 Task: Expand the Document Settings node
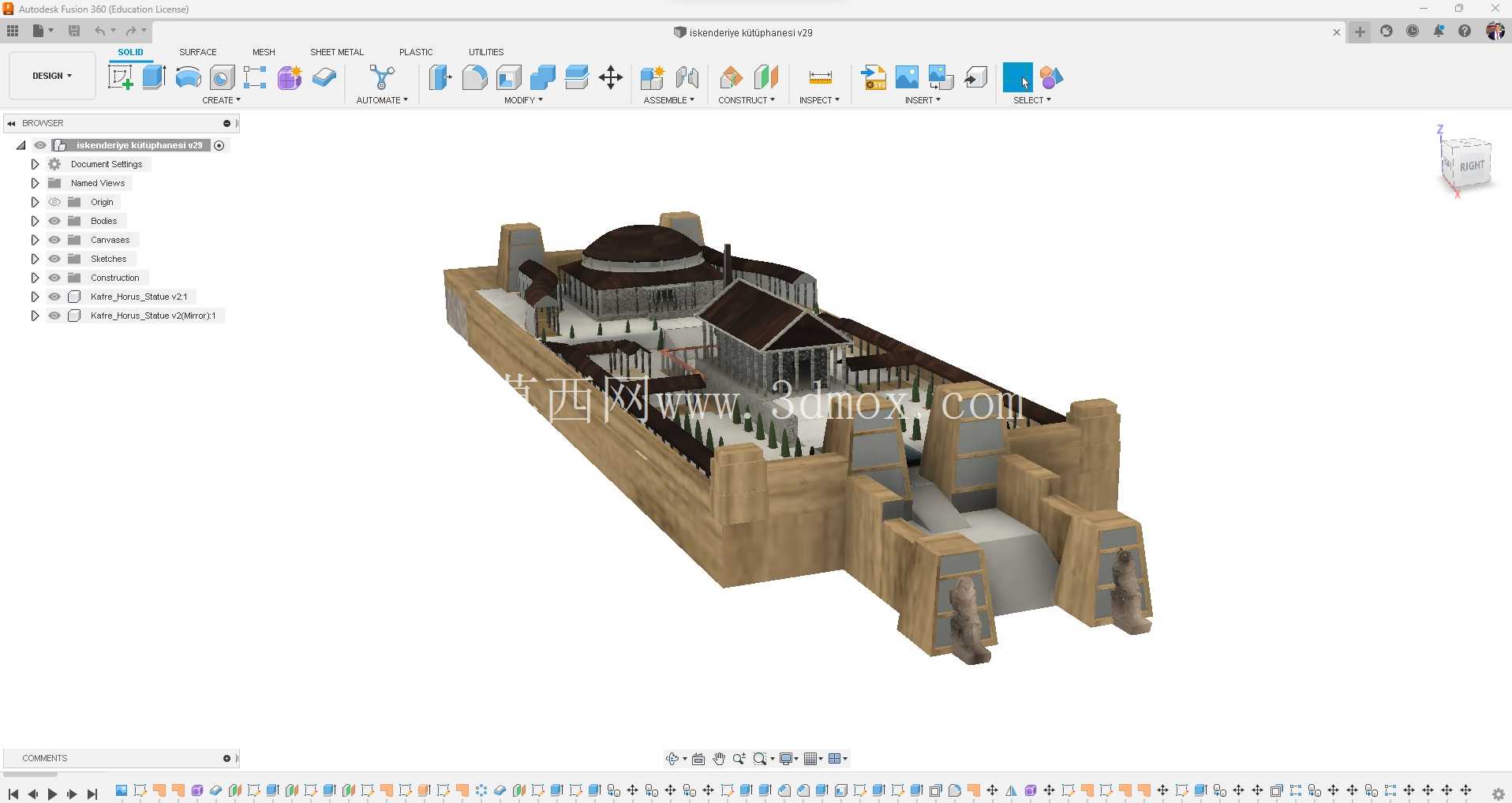tap(35, 164)
